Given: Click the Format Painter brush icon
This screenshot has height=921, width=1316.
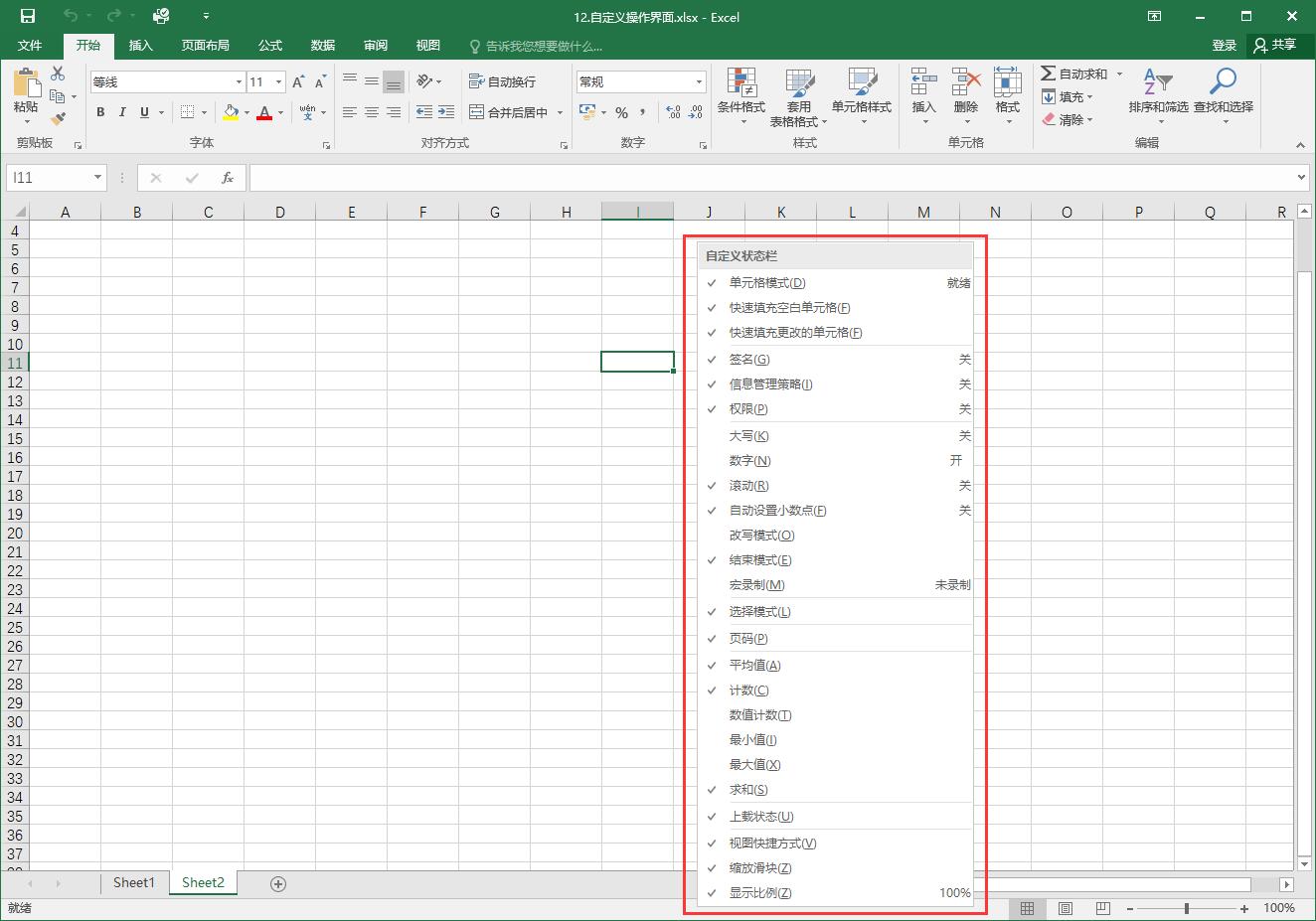Looking at the screenshot, I should coord(58,118).
